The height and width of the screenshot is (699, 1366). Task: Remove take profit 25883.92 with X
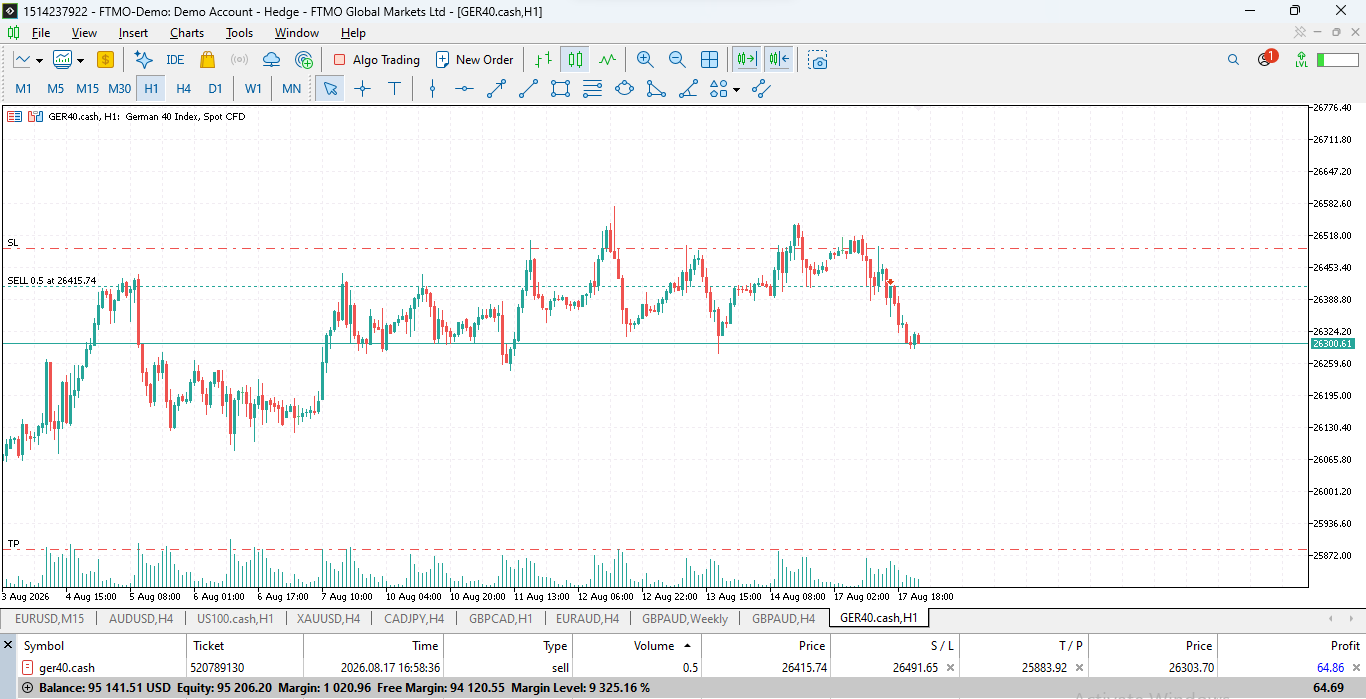point(1079,668)
